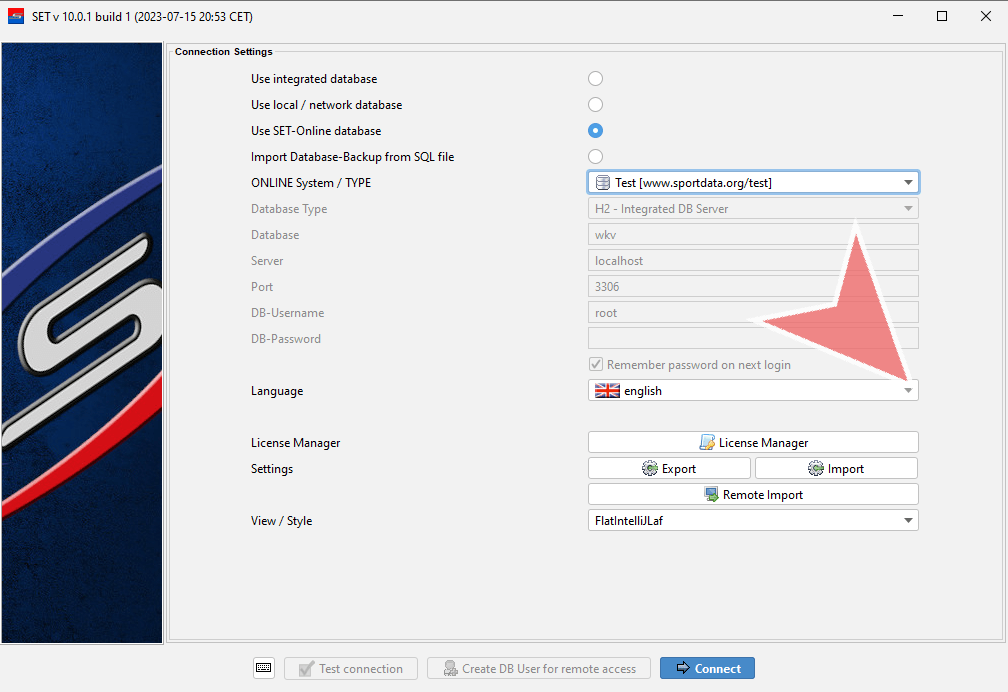Start Remote Import of settings
The height and width of the screenshot is (692, 1008).
coord(752,494)
